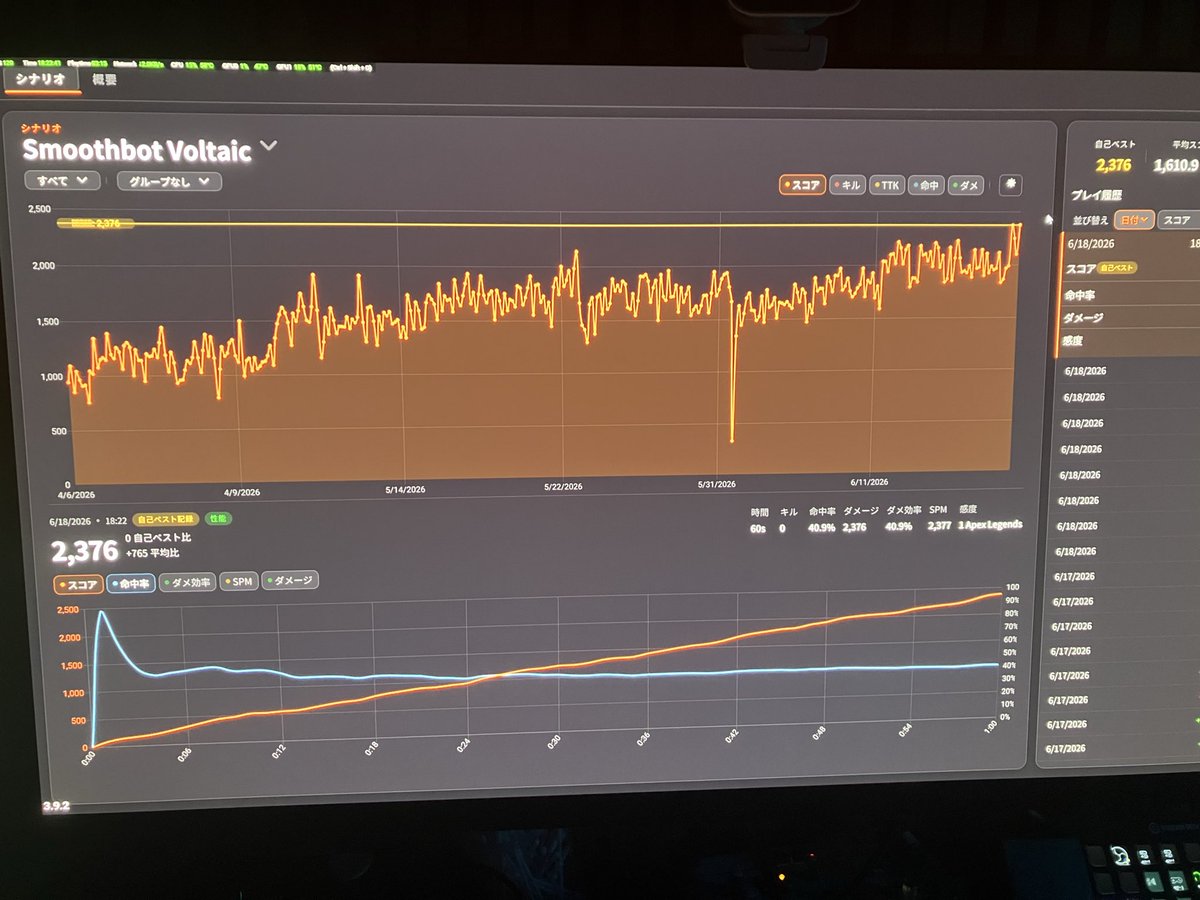The width and height of the screenshot is (1200, 900).
Task: Click the 5/14/2026 axis date label
Action: (x=405, y=490)
